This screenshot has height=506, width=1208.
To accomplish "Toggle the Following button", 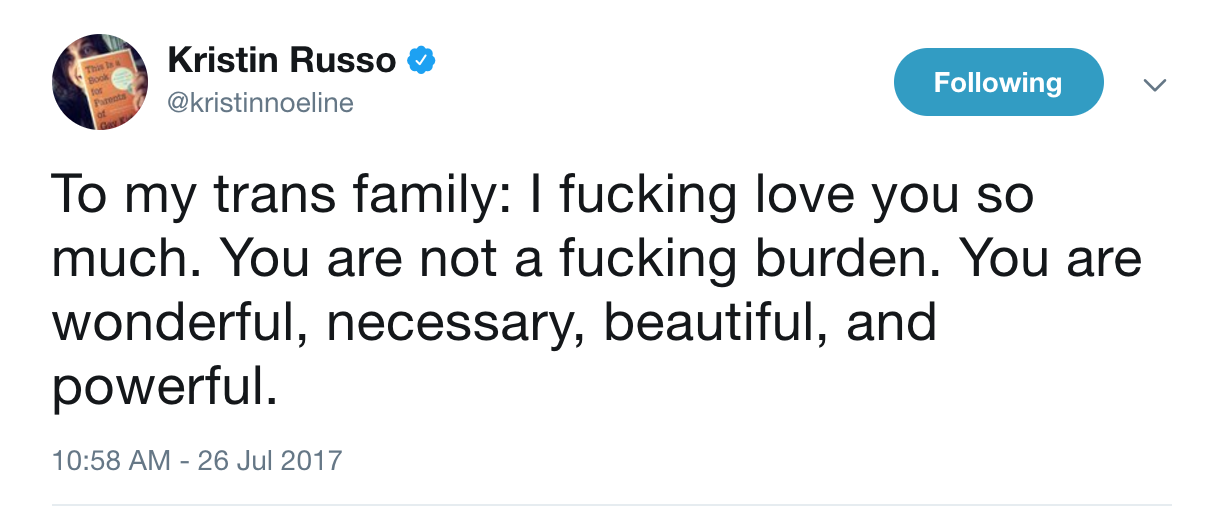I will [x=997, y=82].
